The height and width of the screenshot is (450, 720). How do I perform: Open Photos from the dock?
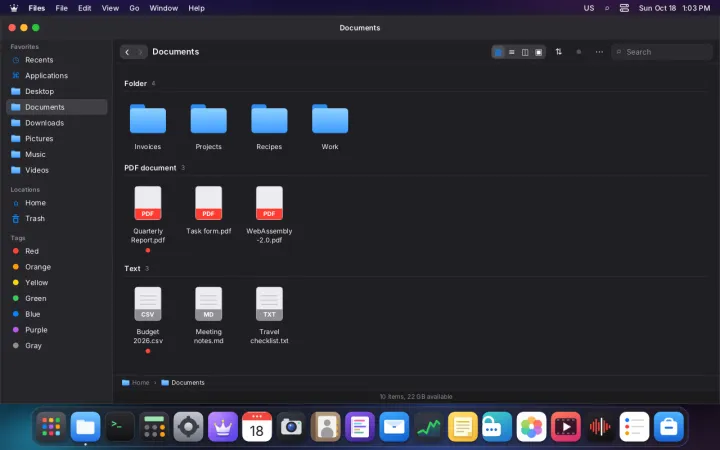[531, 427]
